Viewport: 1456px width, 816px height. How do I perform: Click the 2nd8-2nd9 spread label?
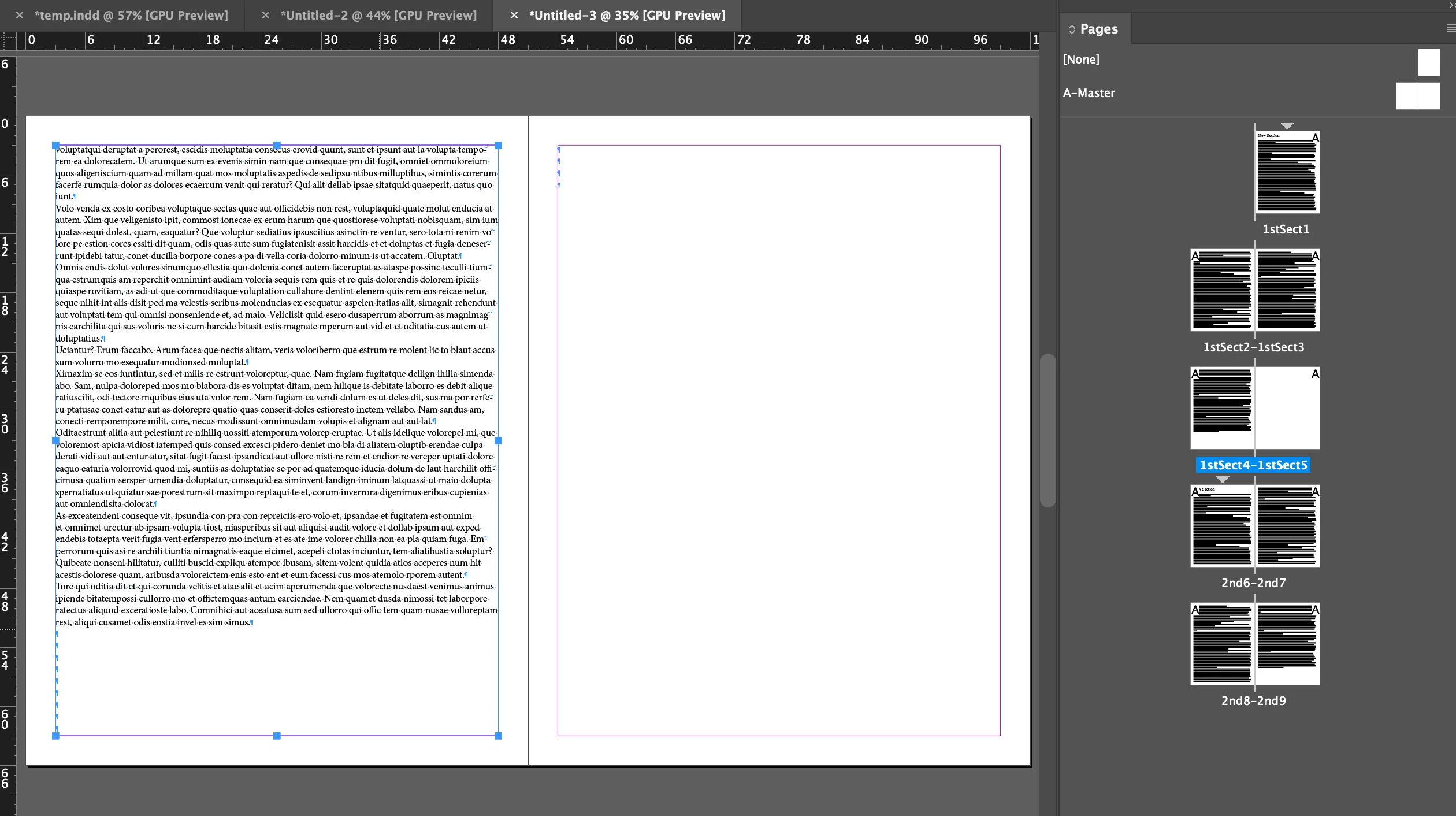point(1253,701)
